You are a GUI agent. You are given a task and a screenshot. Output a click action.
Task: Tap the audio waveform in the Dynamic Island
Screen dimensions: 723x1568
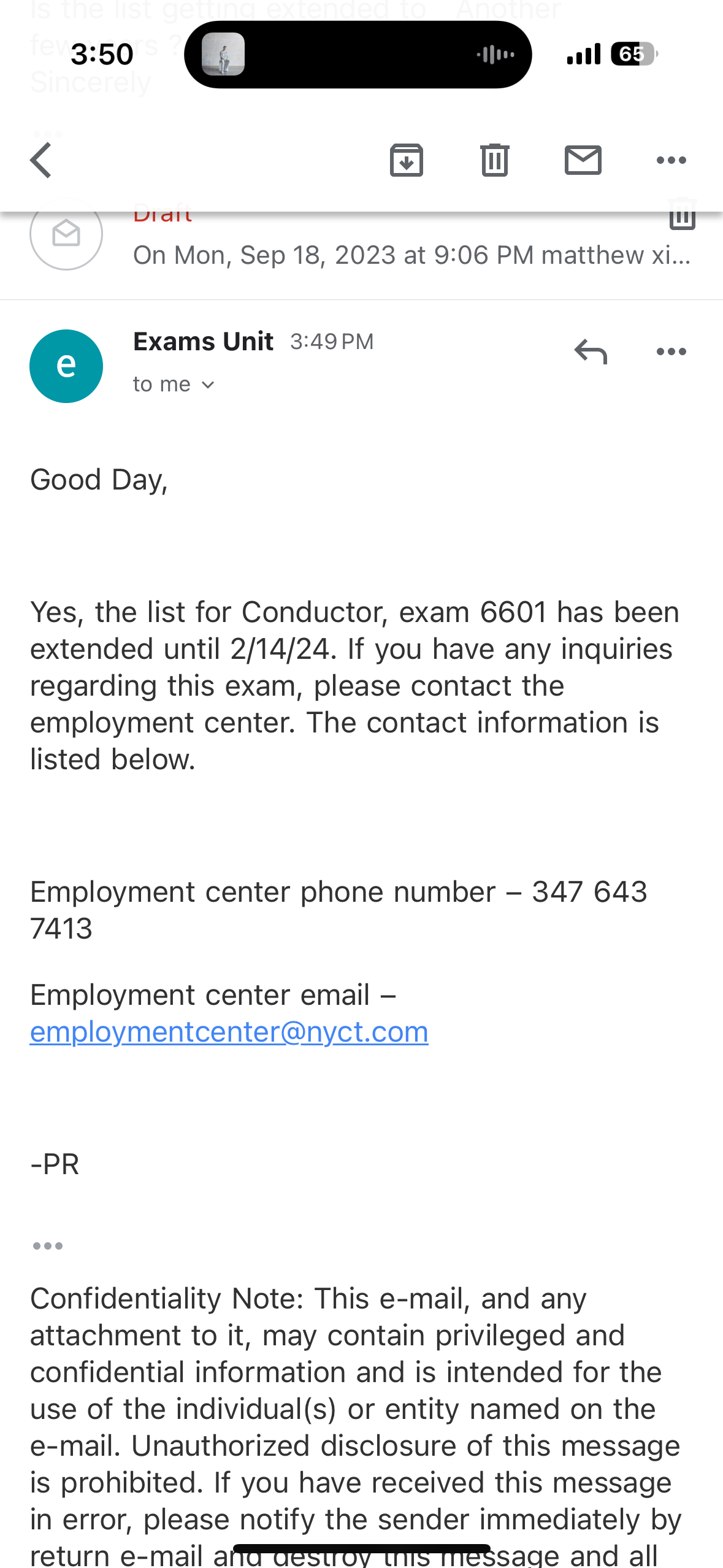click(495, 55)
